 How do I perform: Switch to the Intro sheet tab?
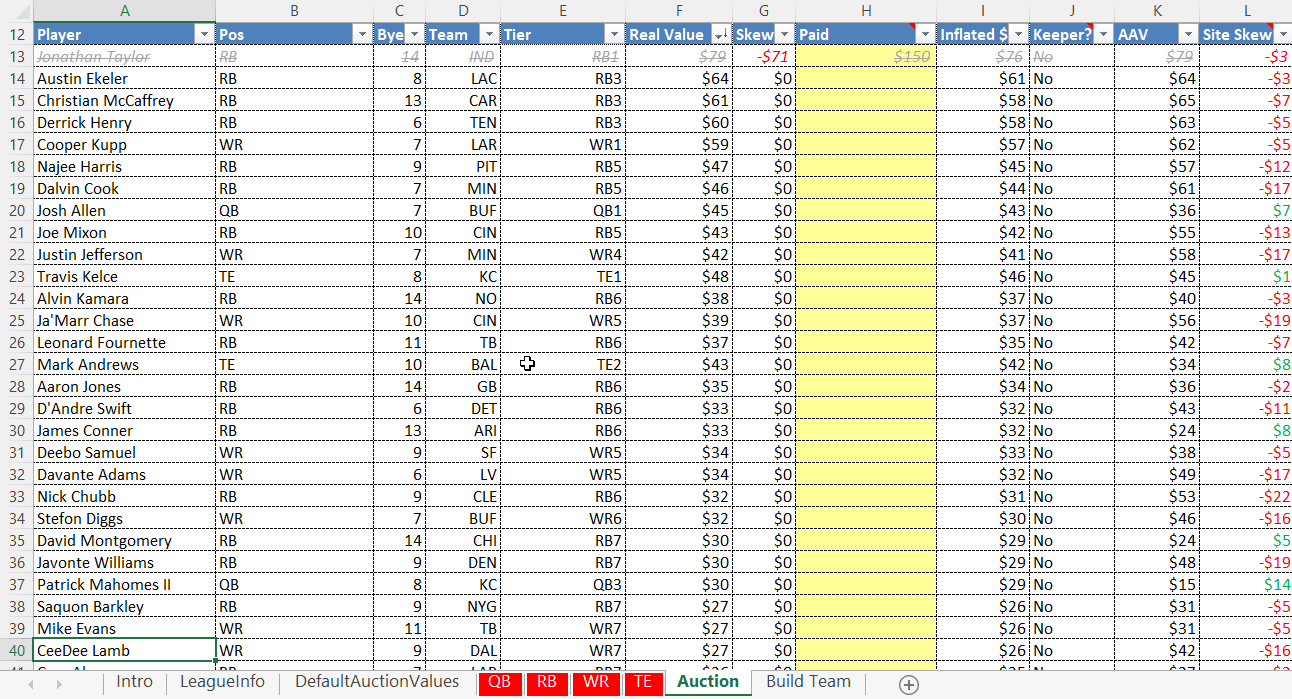pyautogui.click(x=135, y=682)
